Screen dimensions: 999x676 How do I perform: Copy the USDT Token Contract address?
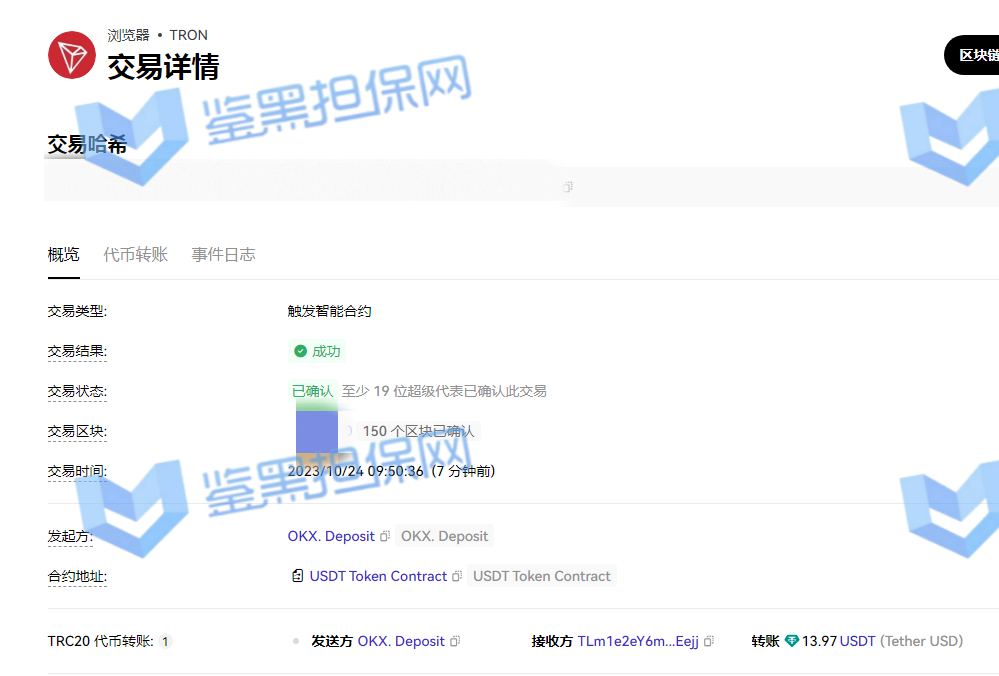[457, 577]
